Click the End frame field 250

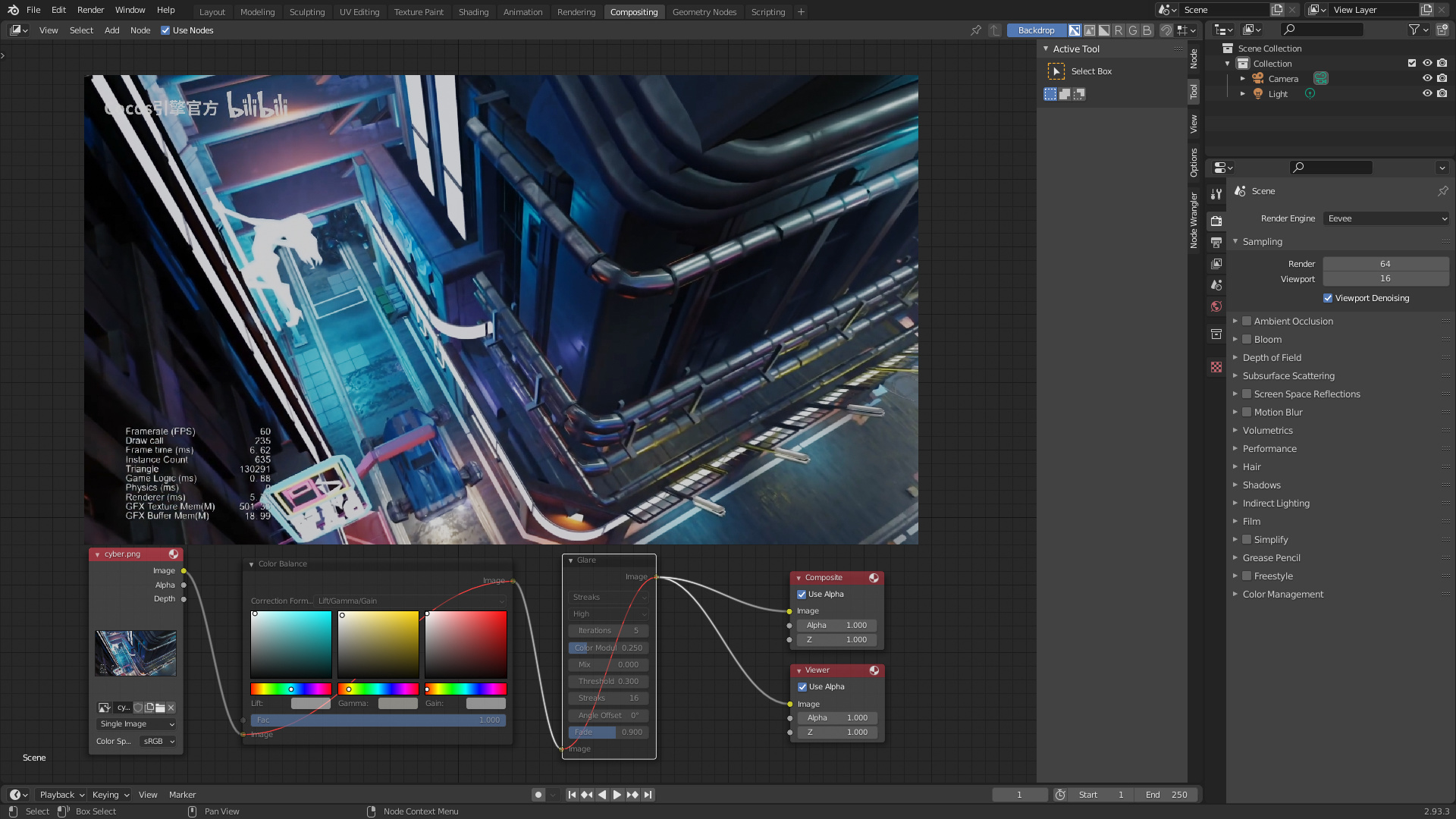pos(1166,795)
